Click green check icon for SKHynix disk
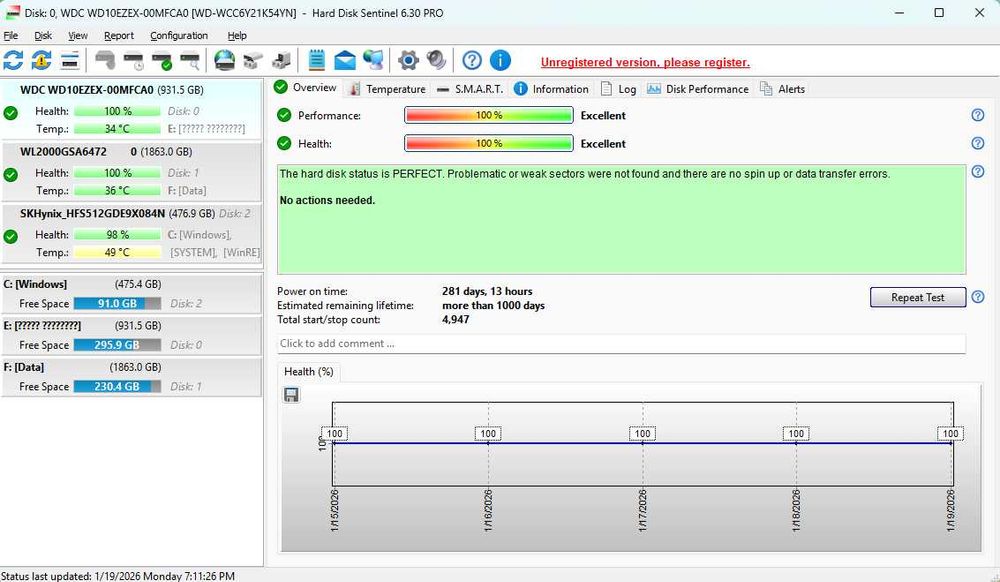1000x582 pixels. pos(11,237)
